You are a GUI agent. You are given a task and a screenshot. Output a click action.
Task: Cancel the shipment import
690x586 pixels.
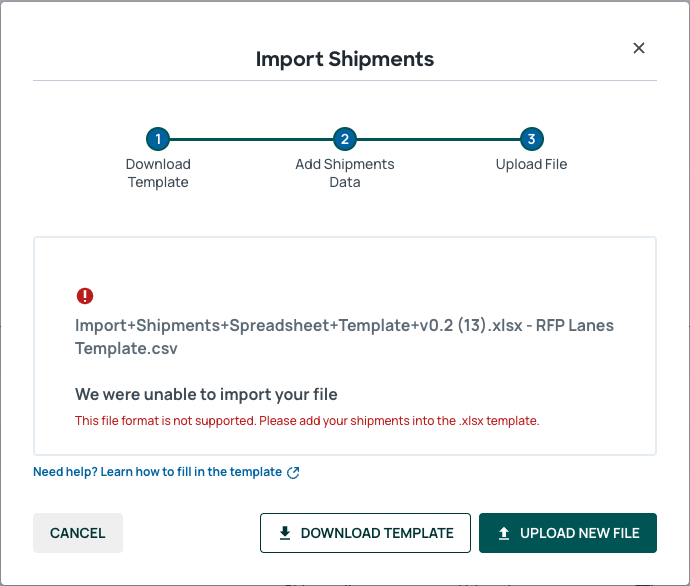tap(78, 533)
